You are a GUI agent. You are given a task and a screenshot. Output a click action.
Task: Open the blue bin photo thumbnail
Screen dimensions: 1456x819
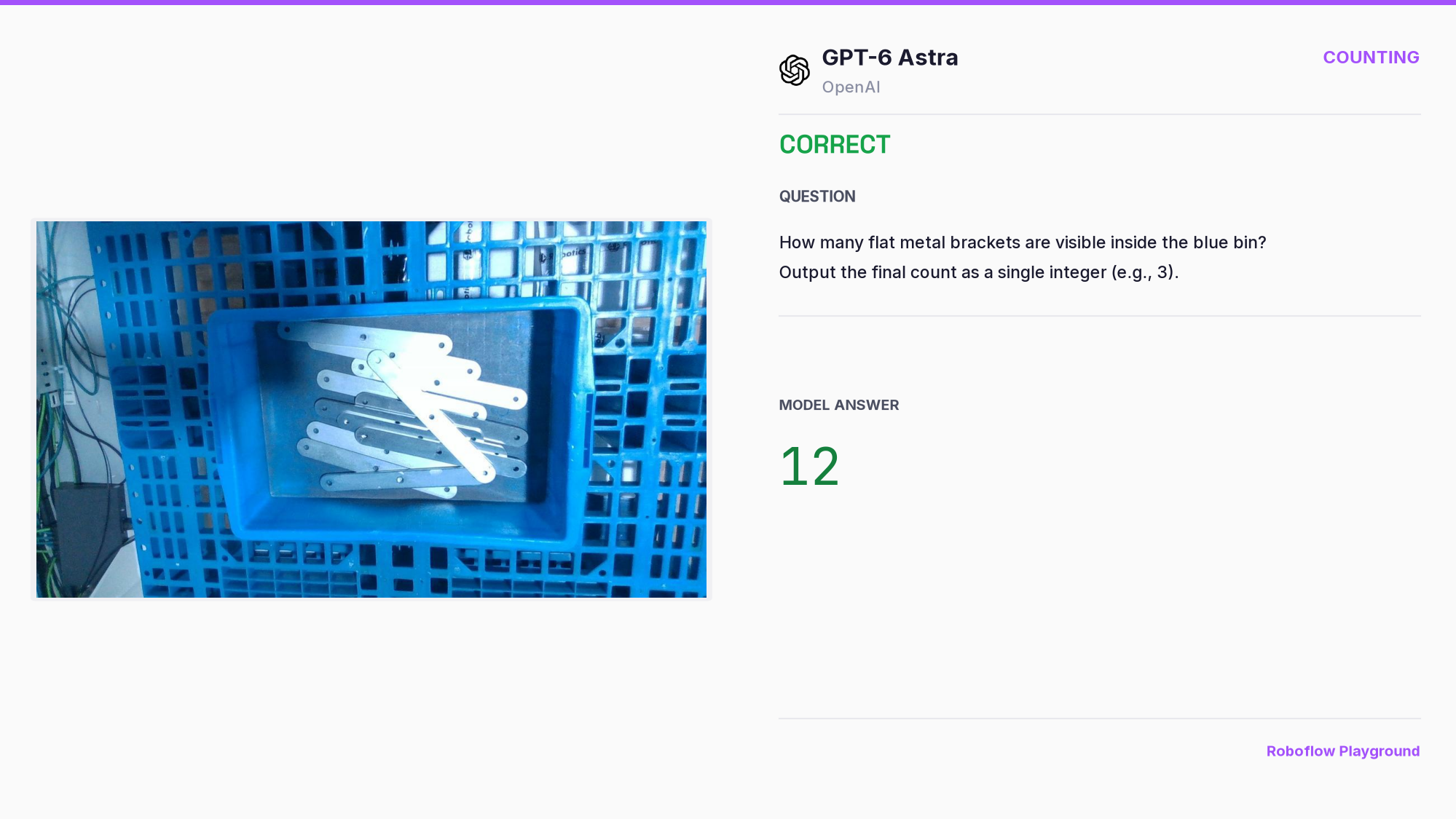pyautogui.click(x=371, y=409)
